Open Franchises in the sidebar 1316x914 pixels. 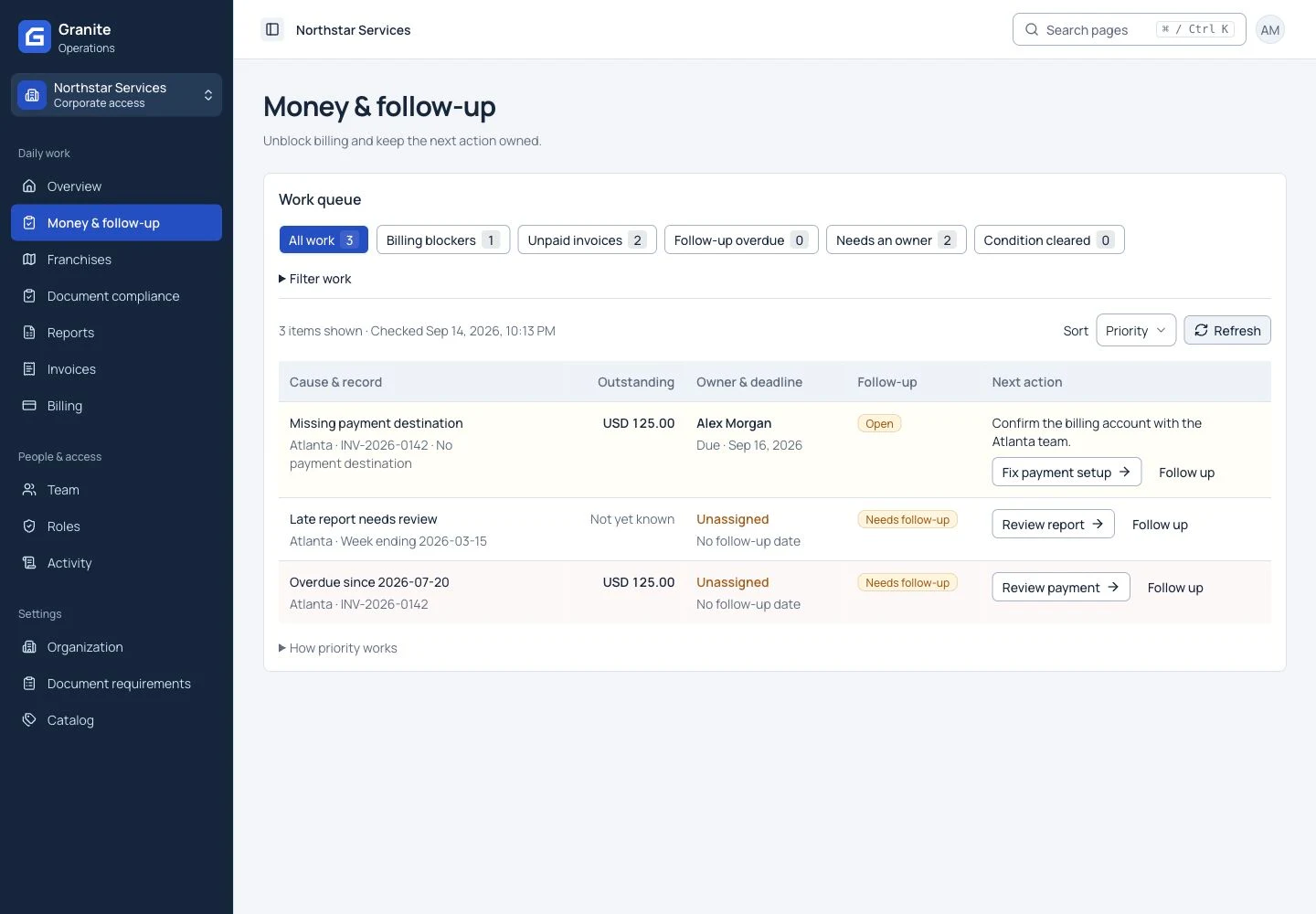pos(116,260)
